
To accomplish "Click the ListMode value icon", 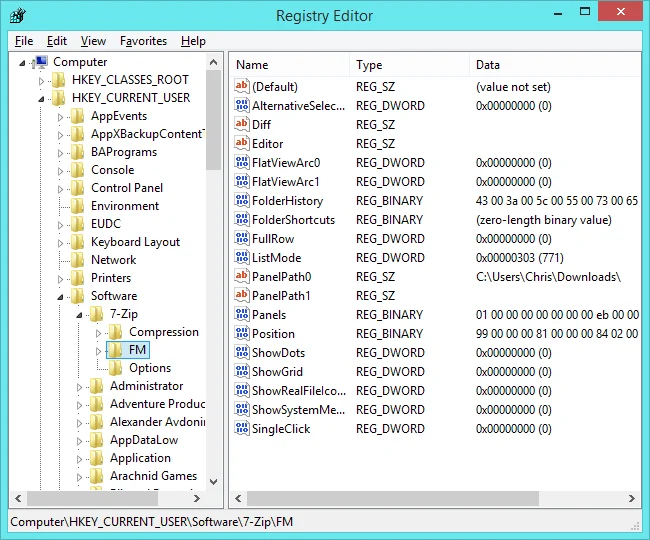I will (x=242, y=258).
